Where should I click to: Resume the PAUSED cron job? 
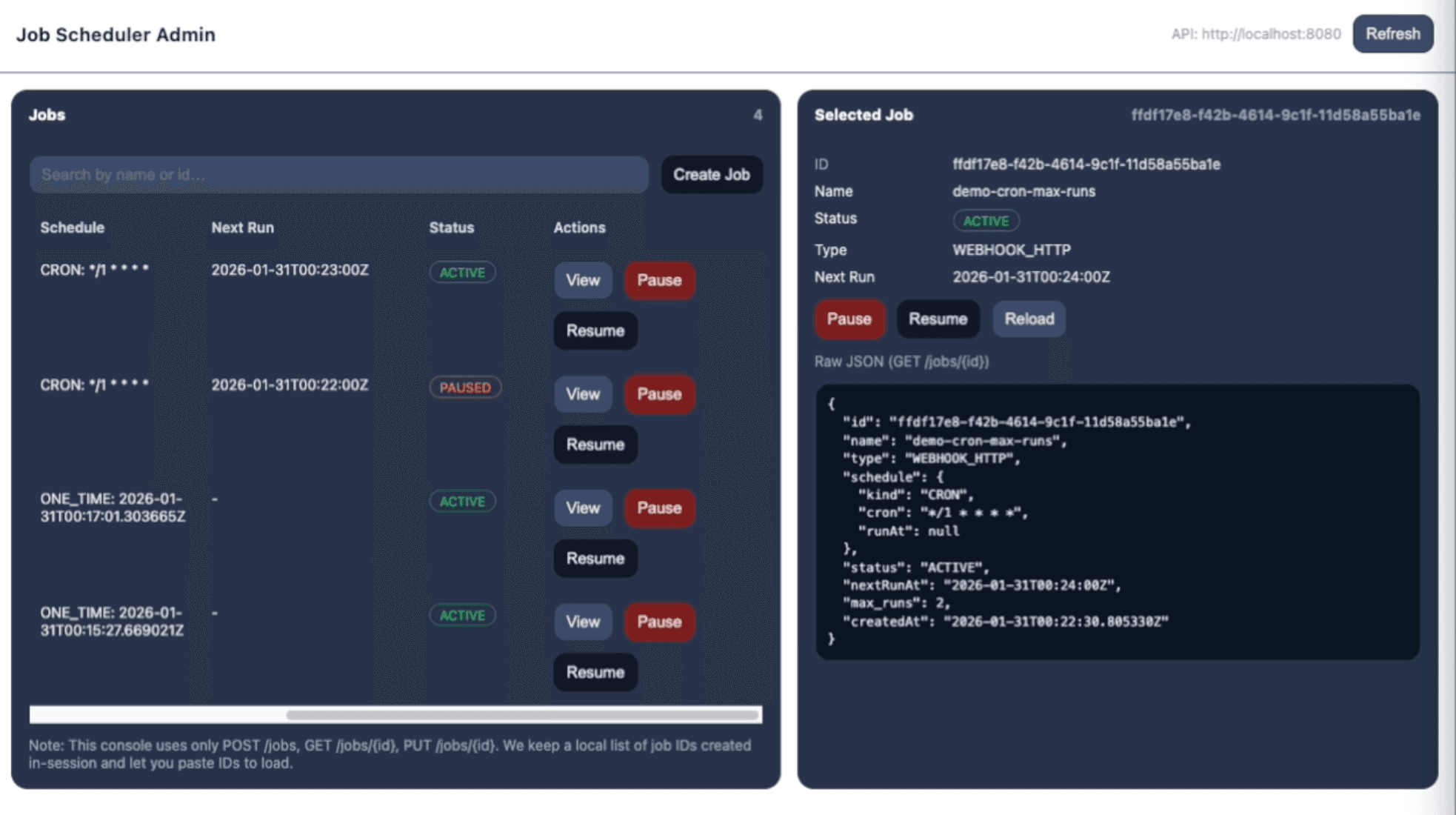(595, 445)
